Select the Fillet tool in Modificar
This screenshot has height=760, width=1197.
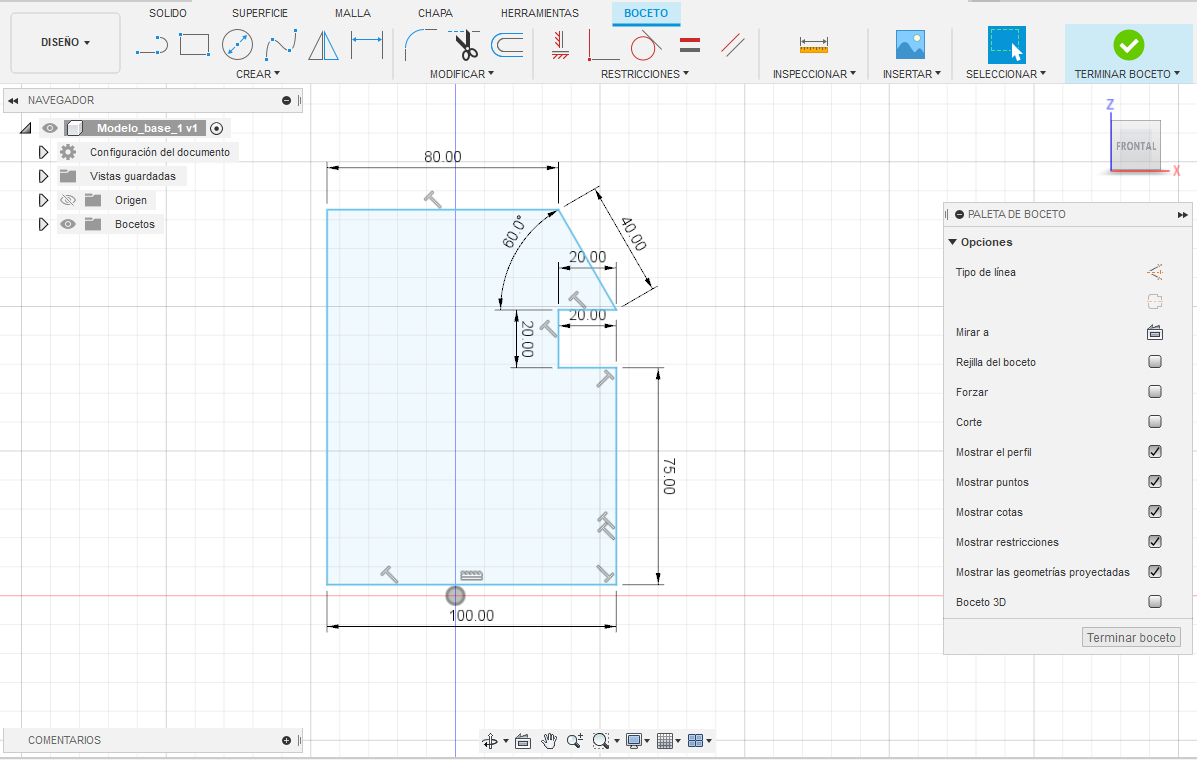(420, 45)
